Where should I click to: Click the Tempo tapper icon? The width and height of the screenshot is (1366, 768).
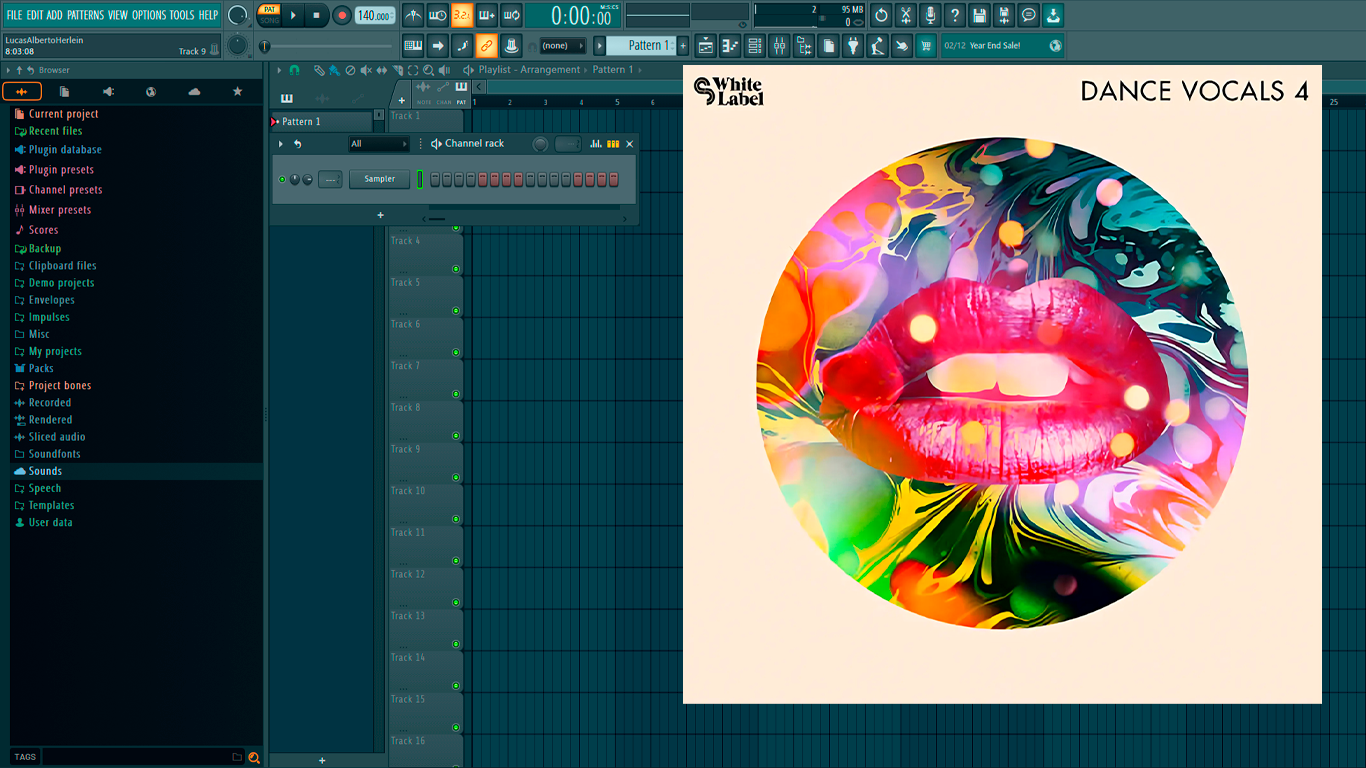(877, 45)
